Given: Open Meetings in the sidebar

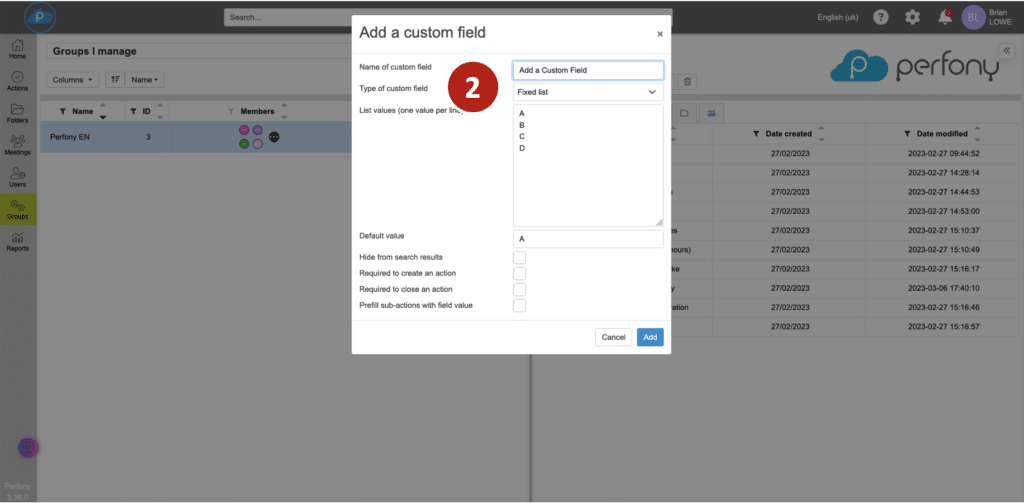Looking at the screenshot, I should [17, 145].
